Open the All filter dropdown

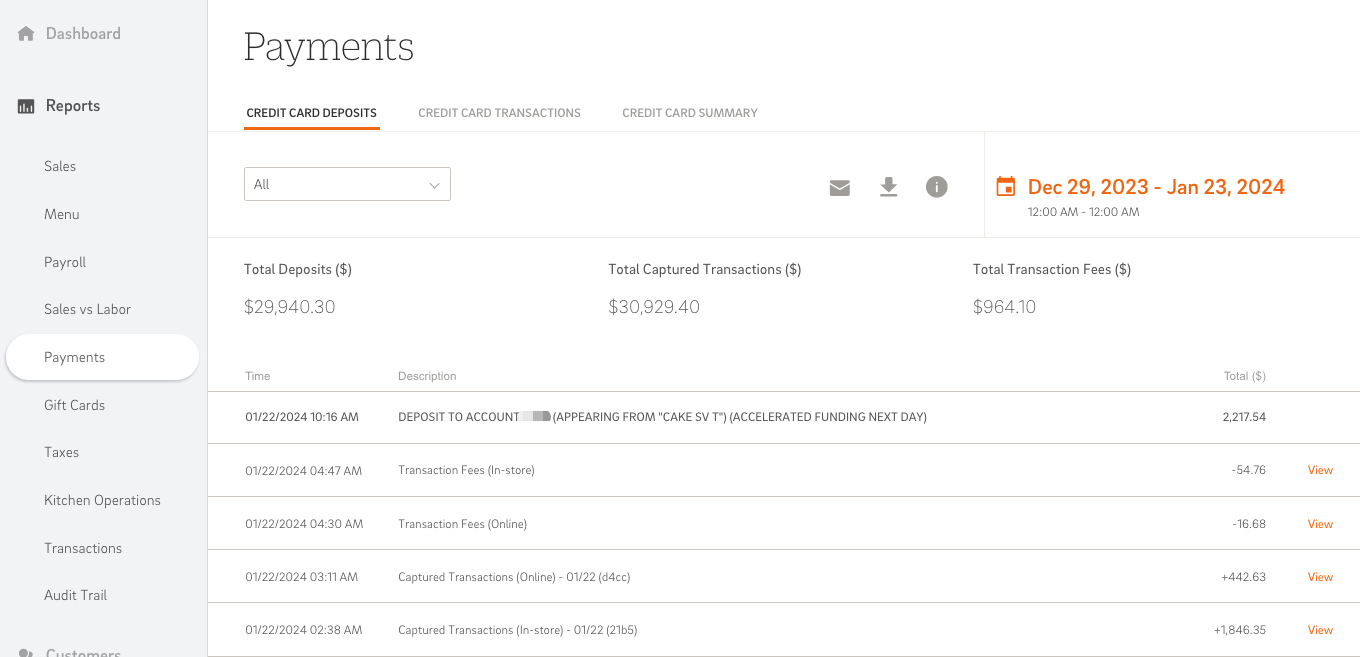(347, 184)
